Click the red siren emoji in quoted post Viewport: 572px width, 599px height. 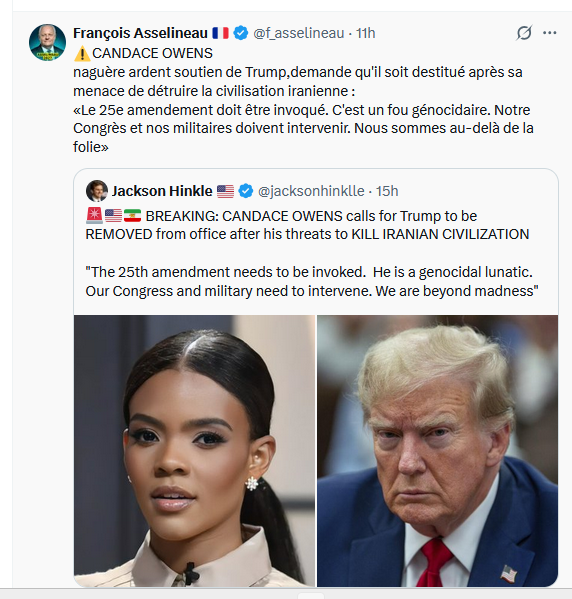[94, 216]
